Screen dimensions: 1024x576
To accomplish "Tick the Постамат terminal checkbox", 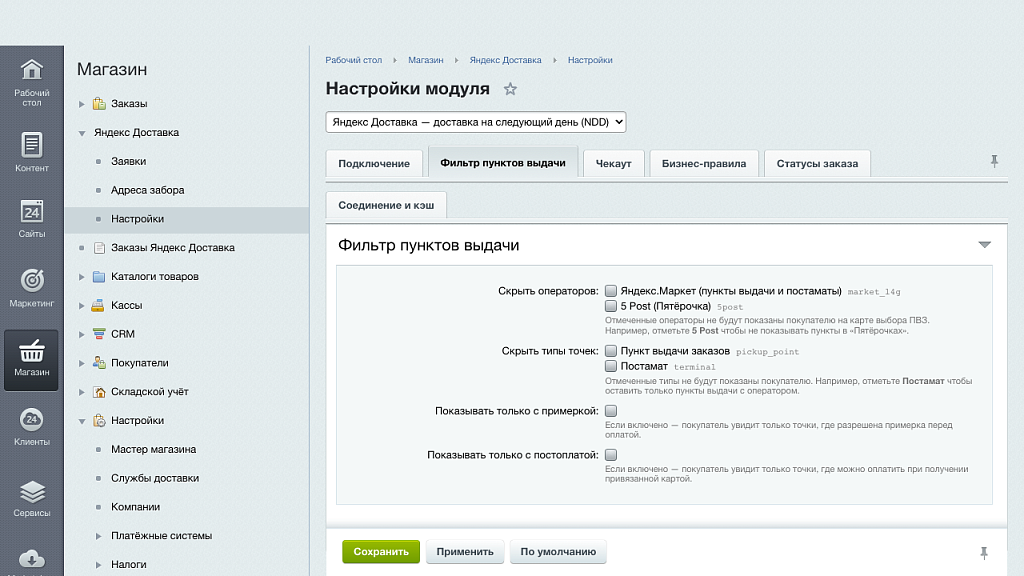I will (x=611, y=366).
